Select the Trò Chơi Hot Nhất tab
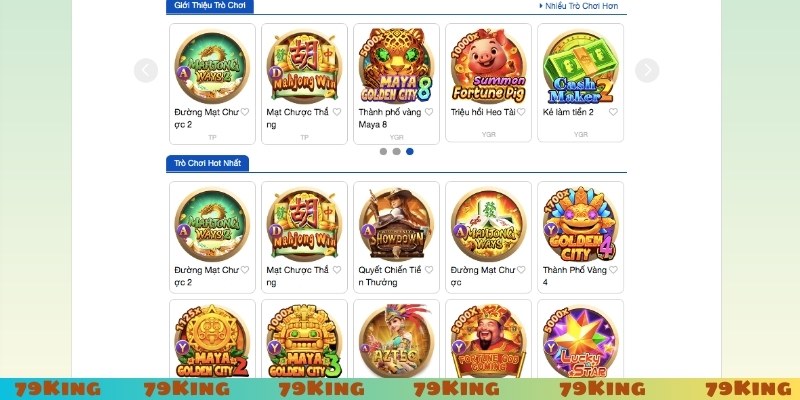This screenshot has height=400, width=800. point(207,163)
